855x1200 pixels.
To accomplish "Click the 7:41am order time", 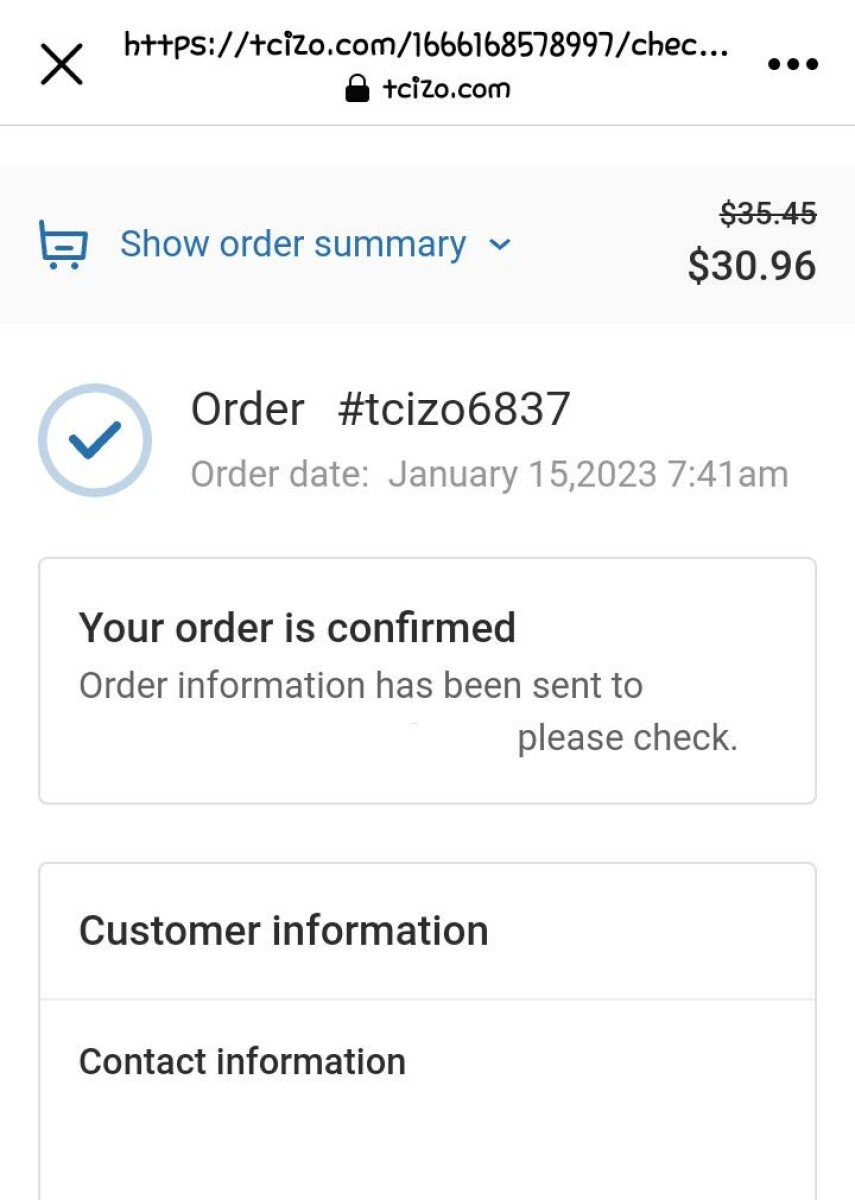I will 728,474.
